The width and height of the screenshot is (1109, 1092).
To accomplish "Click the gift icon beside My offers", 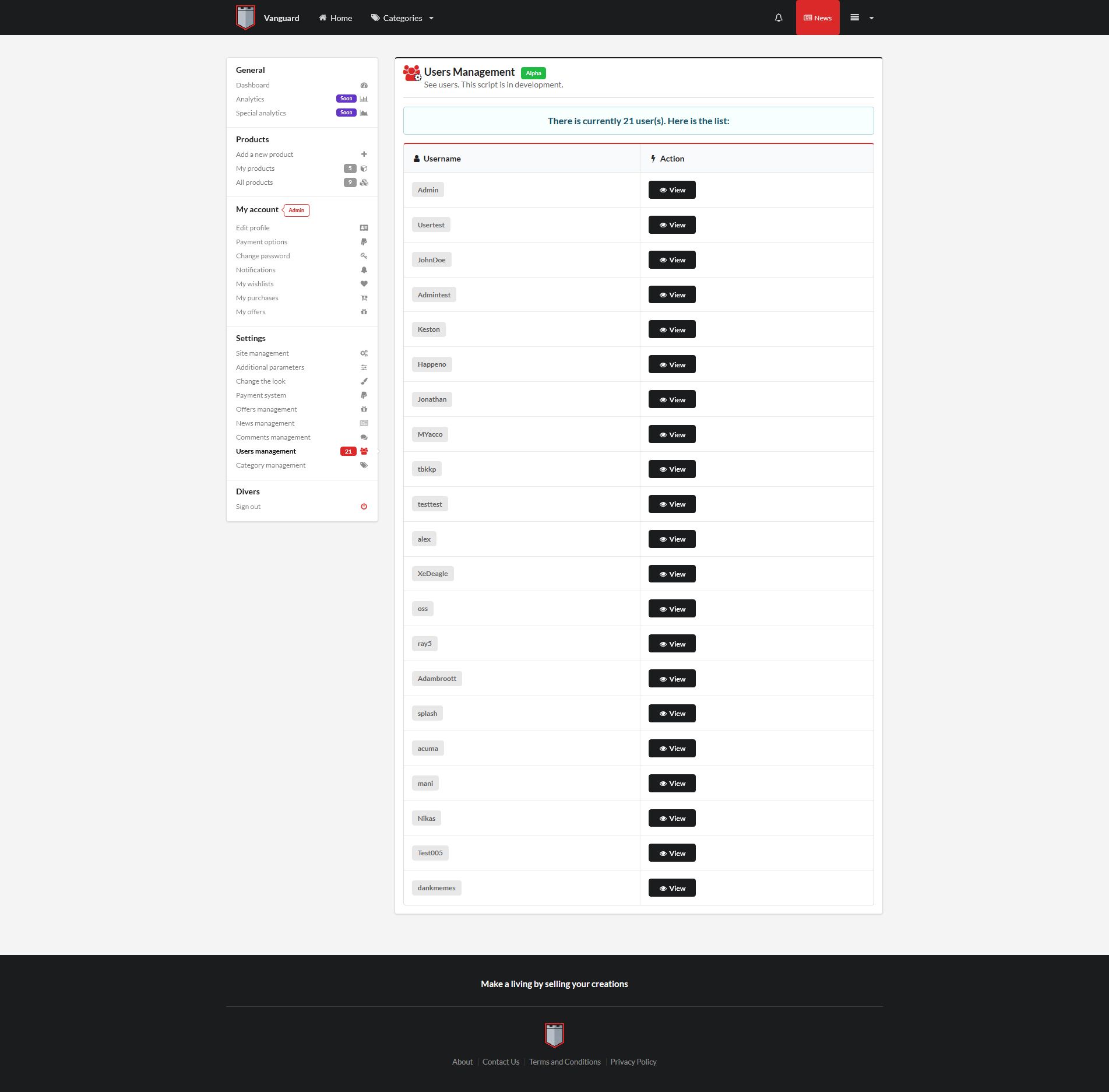I will 364,312.
